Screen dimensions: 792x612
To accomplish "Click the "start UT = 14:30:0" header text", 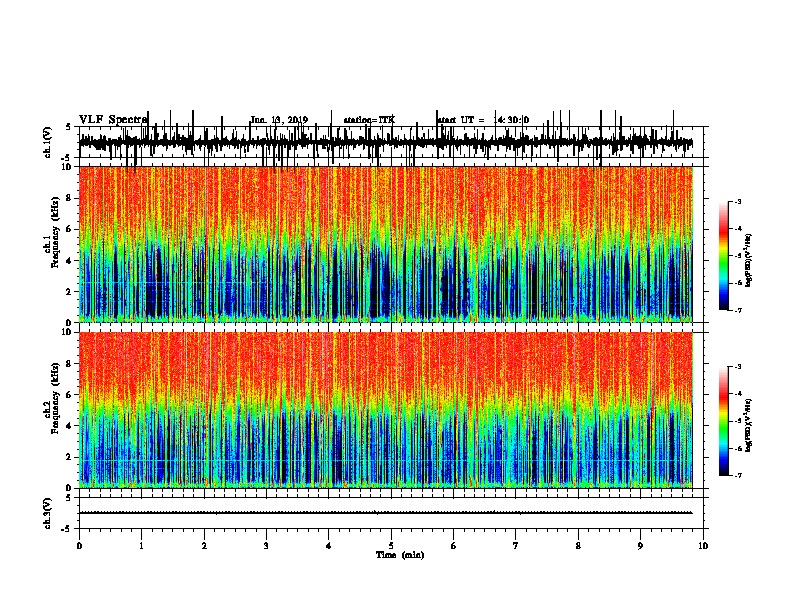I will click(483, 120).
